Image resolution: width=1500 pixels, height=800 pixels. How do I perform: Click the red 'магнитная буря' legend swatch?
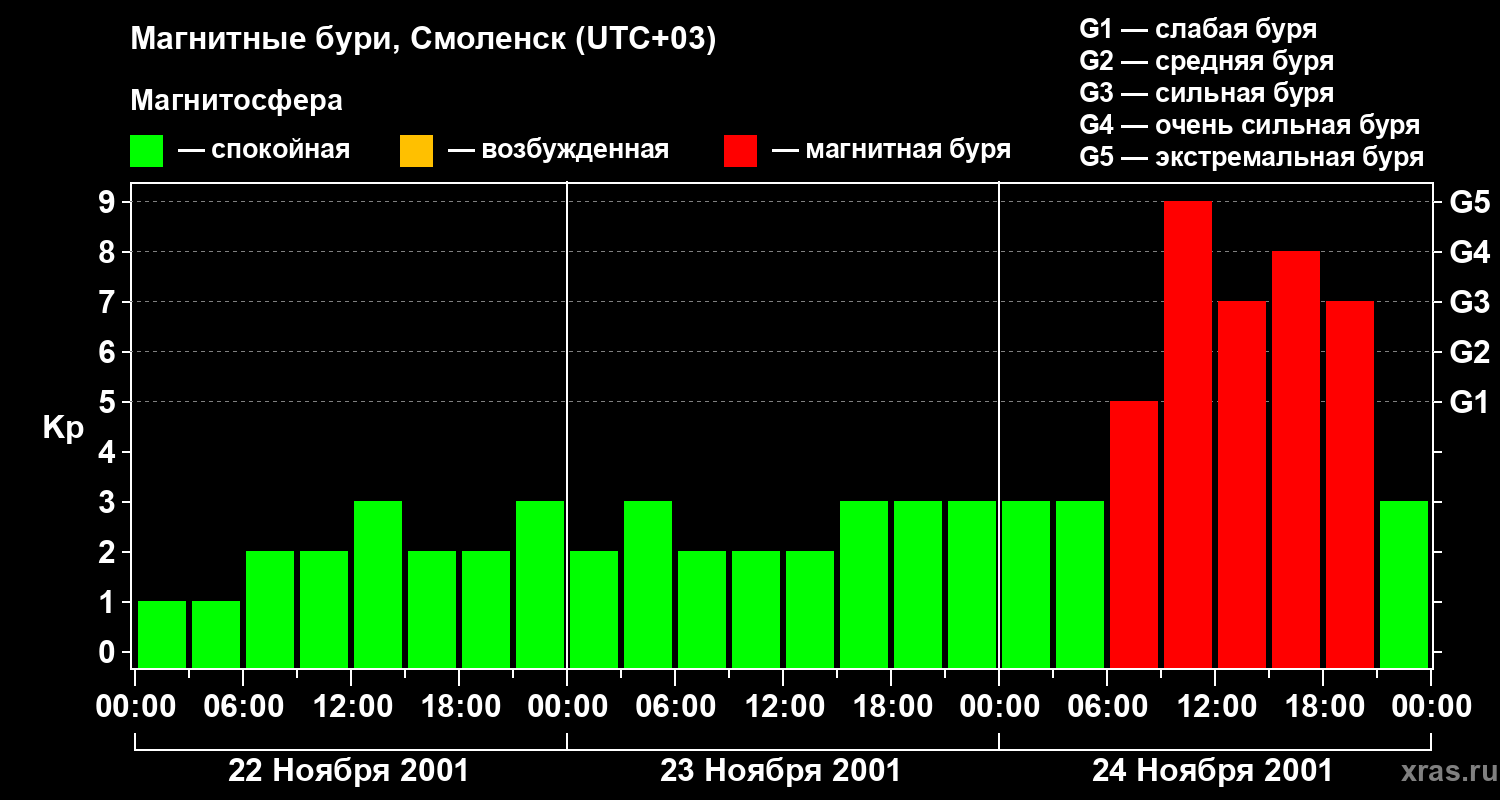coord(740,151)
